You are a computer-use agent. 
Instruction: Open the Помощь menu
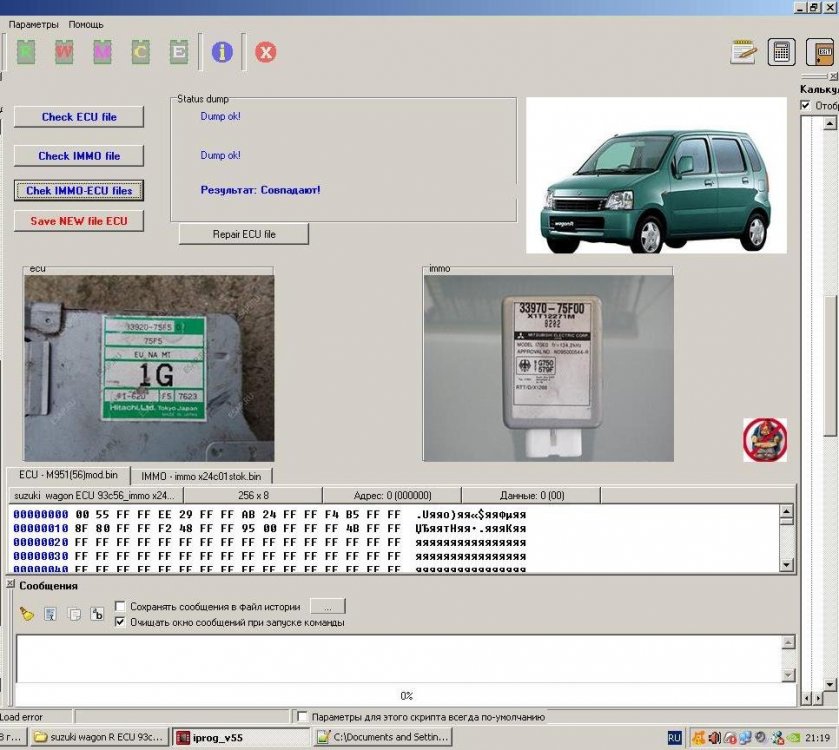click(x=86, y=24)
